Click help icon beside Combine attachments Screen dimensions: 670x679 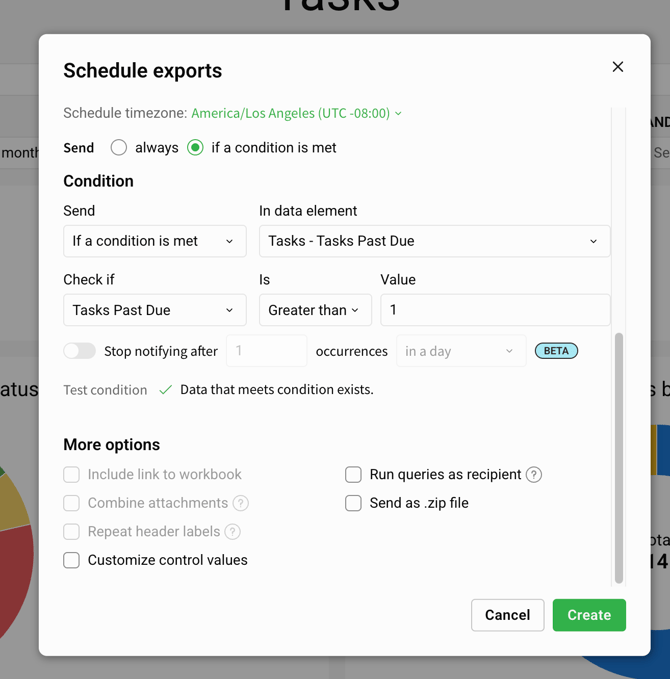tap(241, 503)
